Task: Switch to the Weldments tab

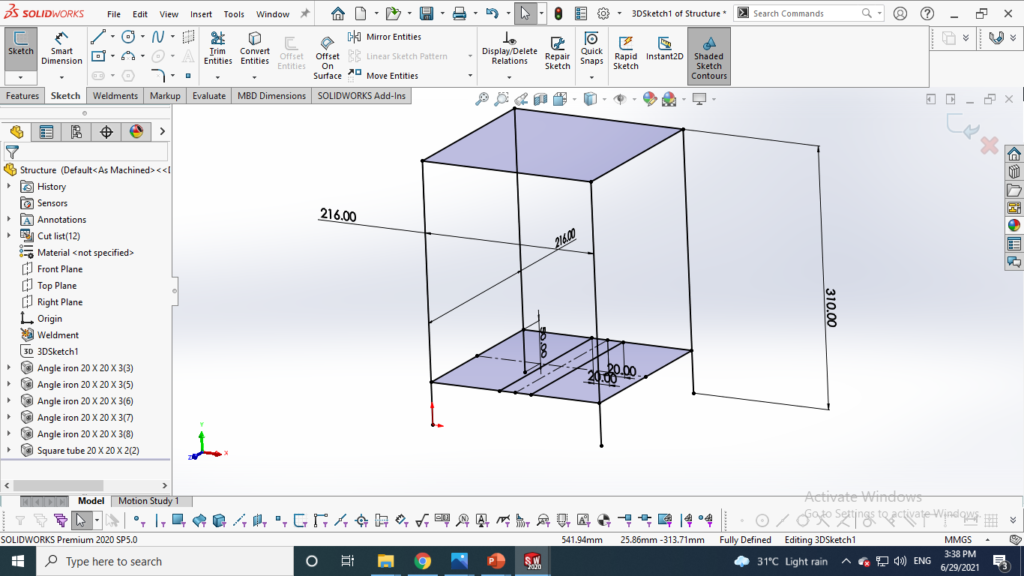Action: (x=115, y=95)
